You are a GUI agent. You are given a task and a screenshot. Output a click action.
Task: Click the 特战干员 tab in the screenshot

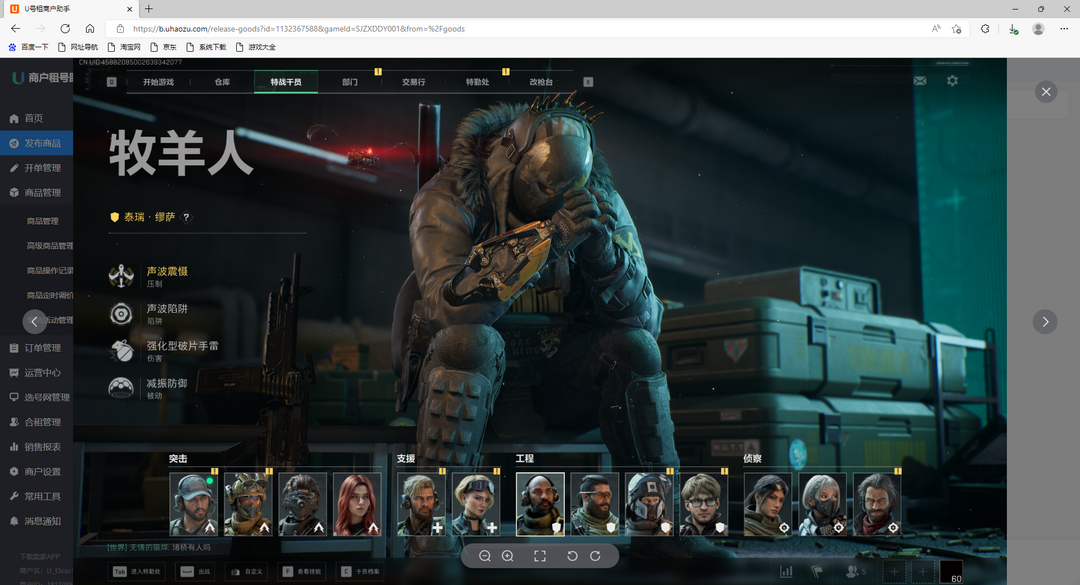click(286, 82)
